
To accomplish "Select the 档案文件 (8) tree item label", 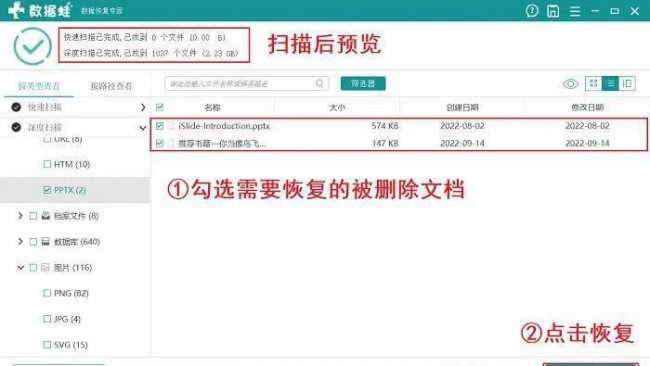I will (76, 216).
